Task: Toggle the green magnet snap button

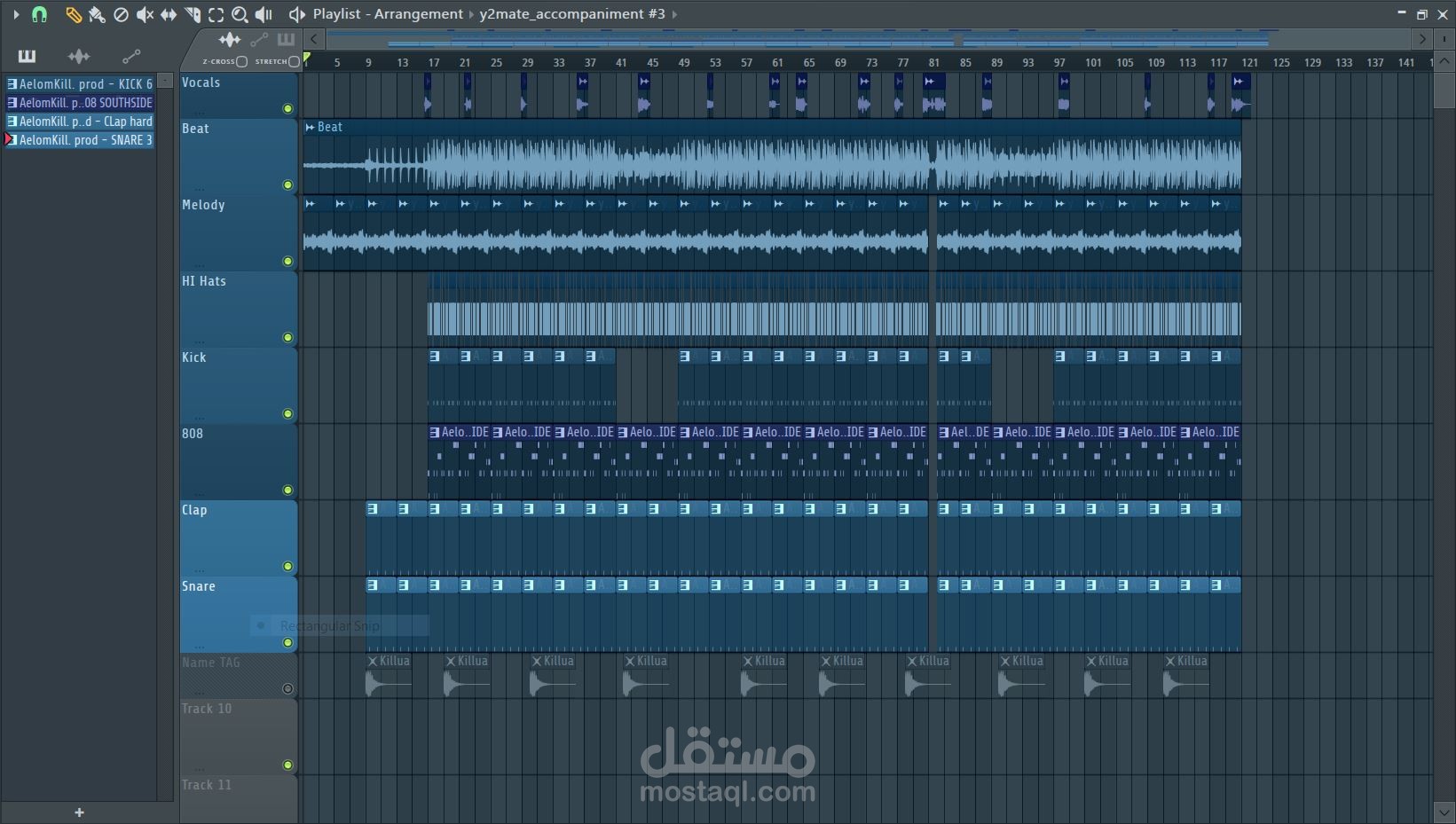Action: click(39, 14)
